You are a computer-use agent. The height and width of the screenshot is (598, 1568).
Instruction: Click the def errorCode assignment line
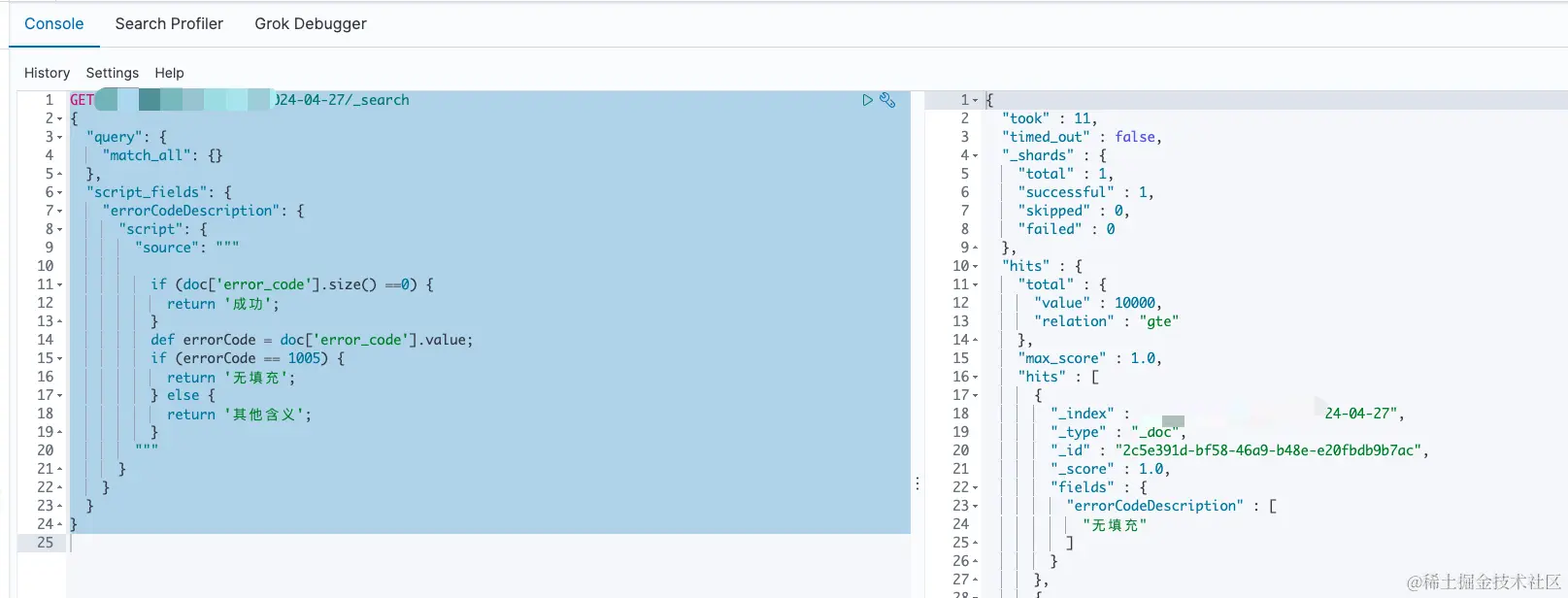pyautogui.click(x=312, y=340)
